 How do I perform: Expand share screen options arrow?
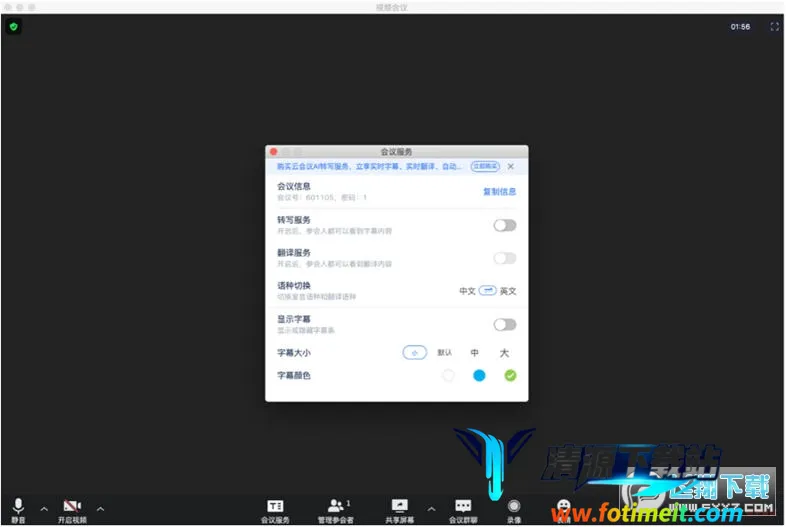coord(431,509)
